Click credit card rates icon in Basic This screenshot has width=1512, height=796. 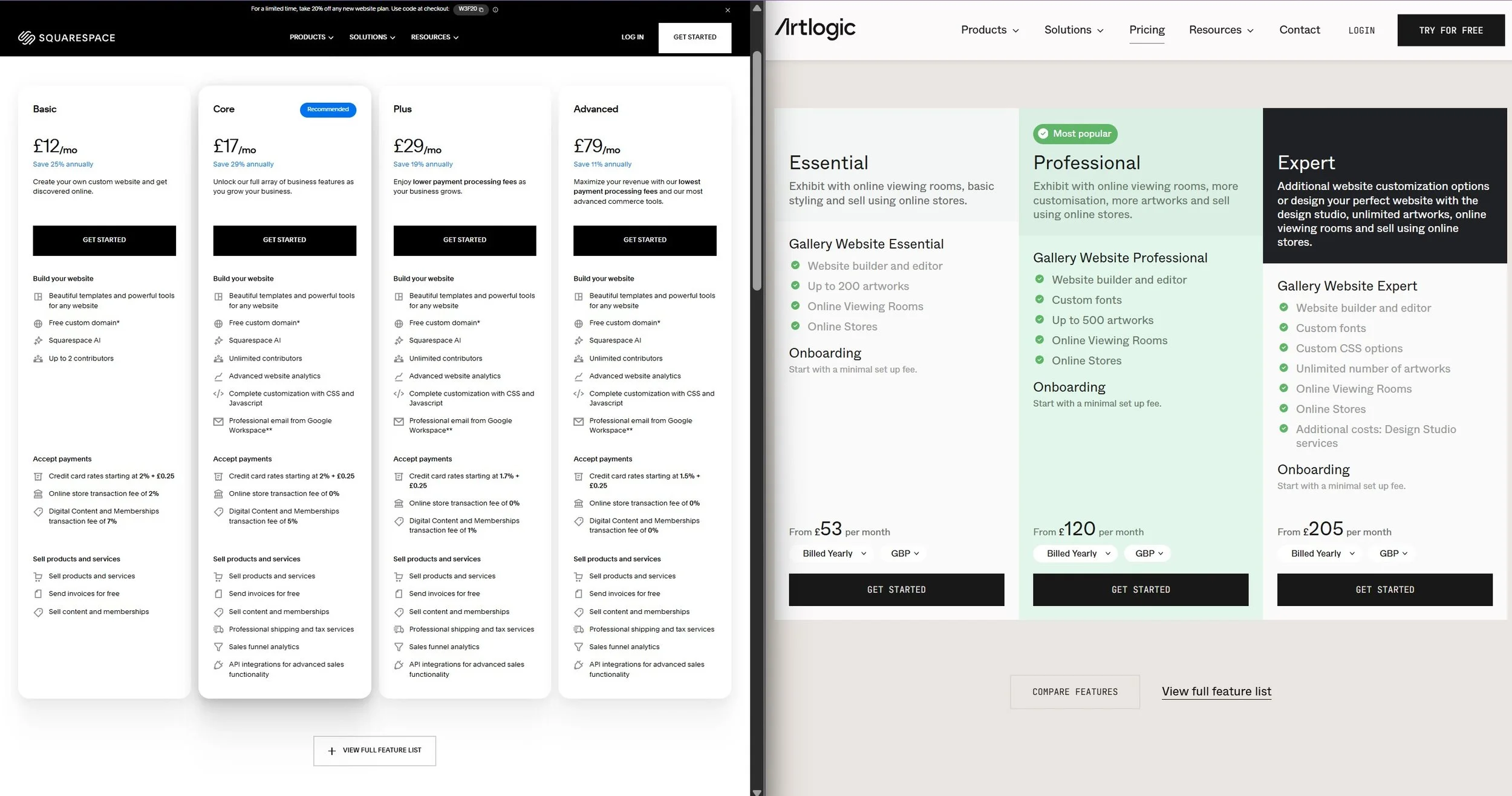tap(38, 477)
